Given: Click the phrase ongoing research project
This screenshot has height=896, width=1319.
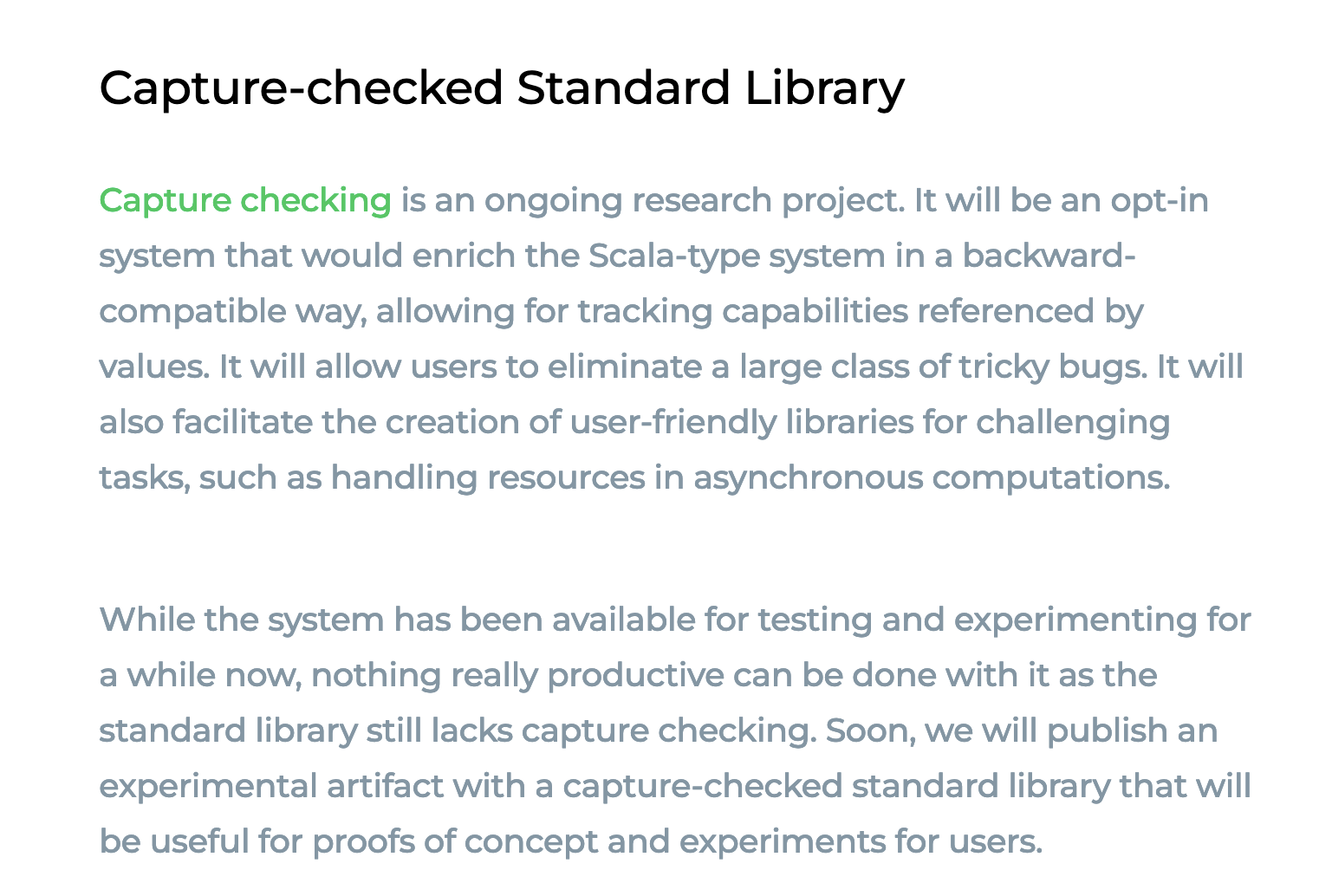Looking at the screenshot, I should tap(693, 201).
